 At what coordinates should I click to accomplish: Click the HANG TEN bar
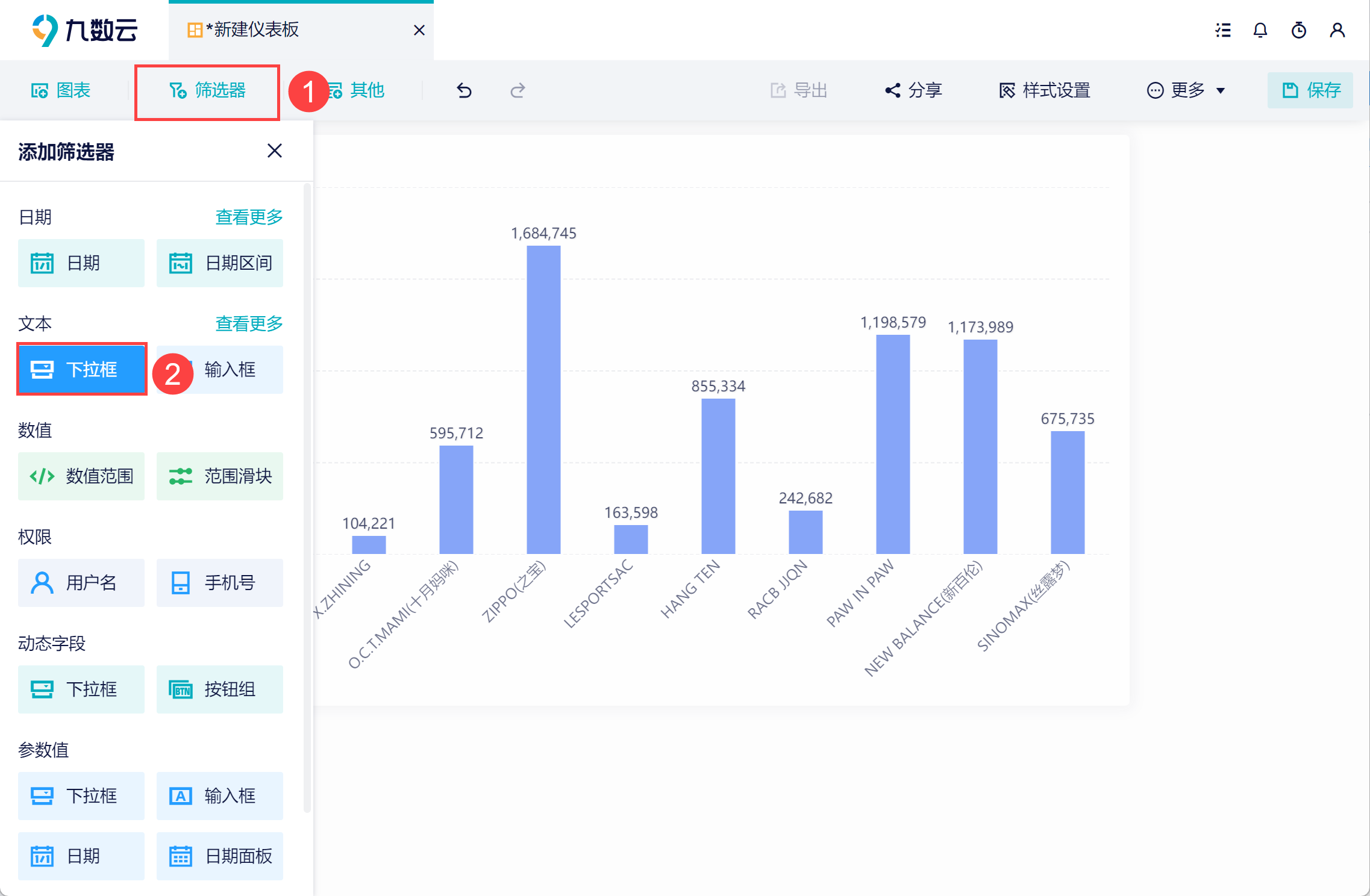tap(718, 476)
